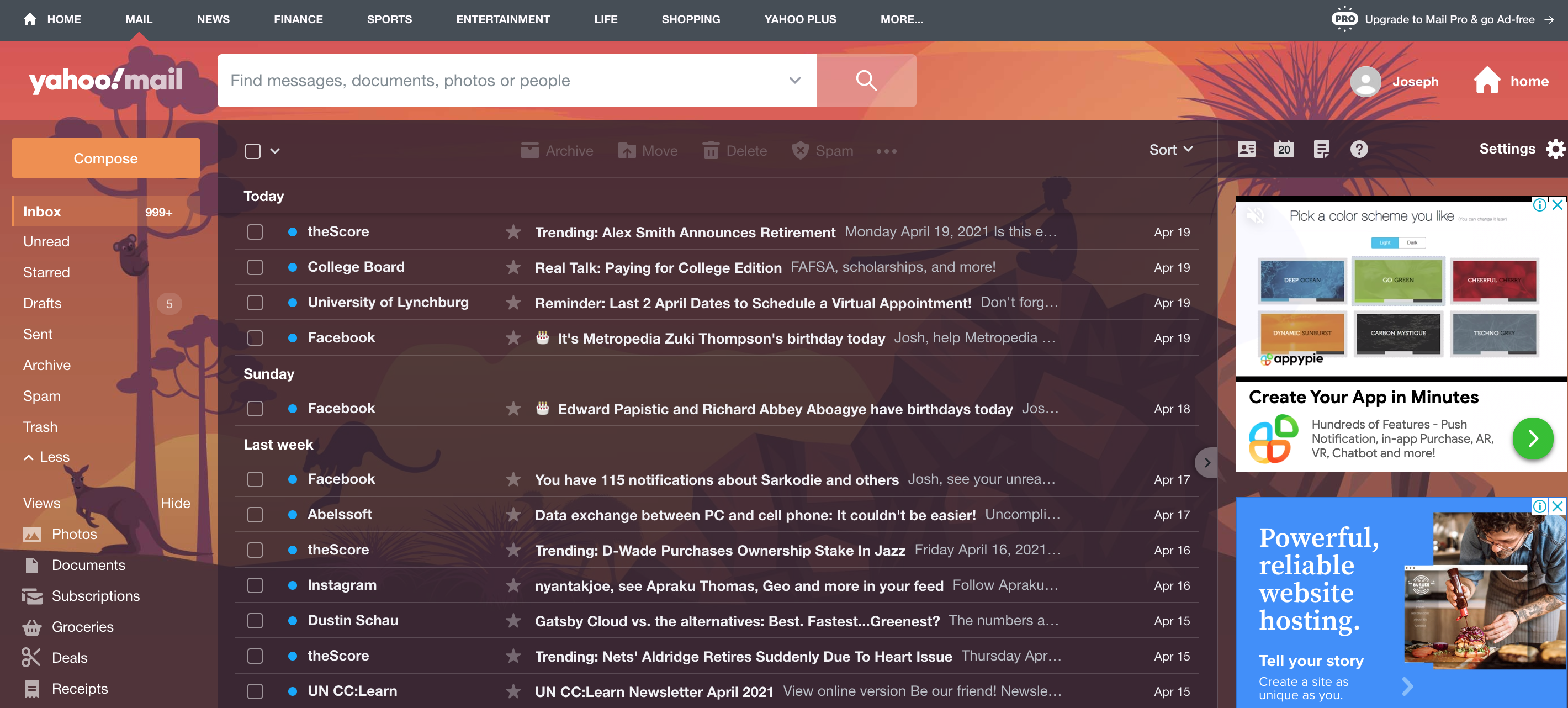This screenshot has height=708, width=1568.
Task: Open Subscriptions view in sidebar
Action: (x=81, y=596)
